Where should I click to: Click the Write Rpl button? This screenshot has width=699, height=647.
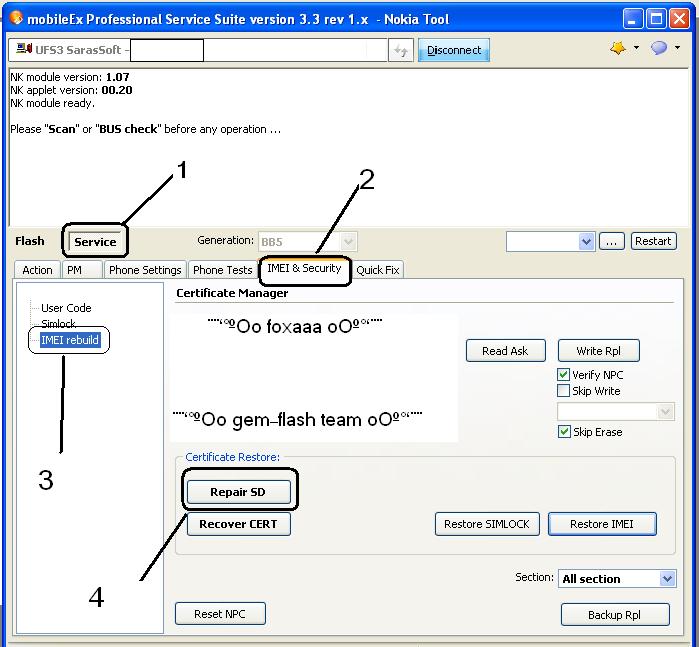598,351
